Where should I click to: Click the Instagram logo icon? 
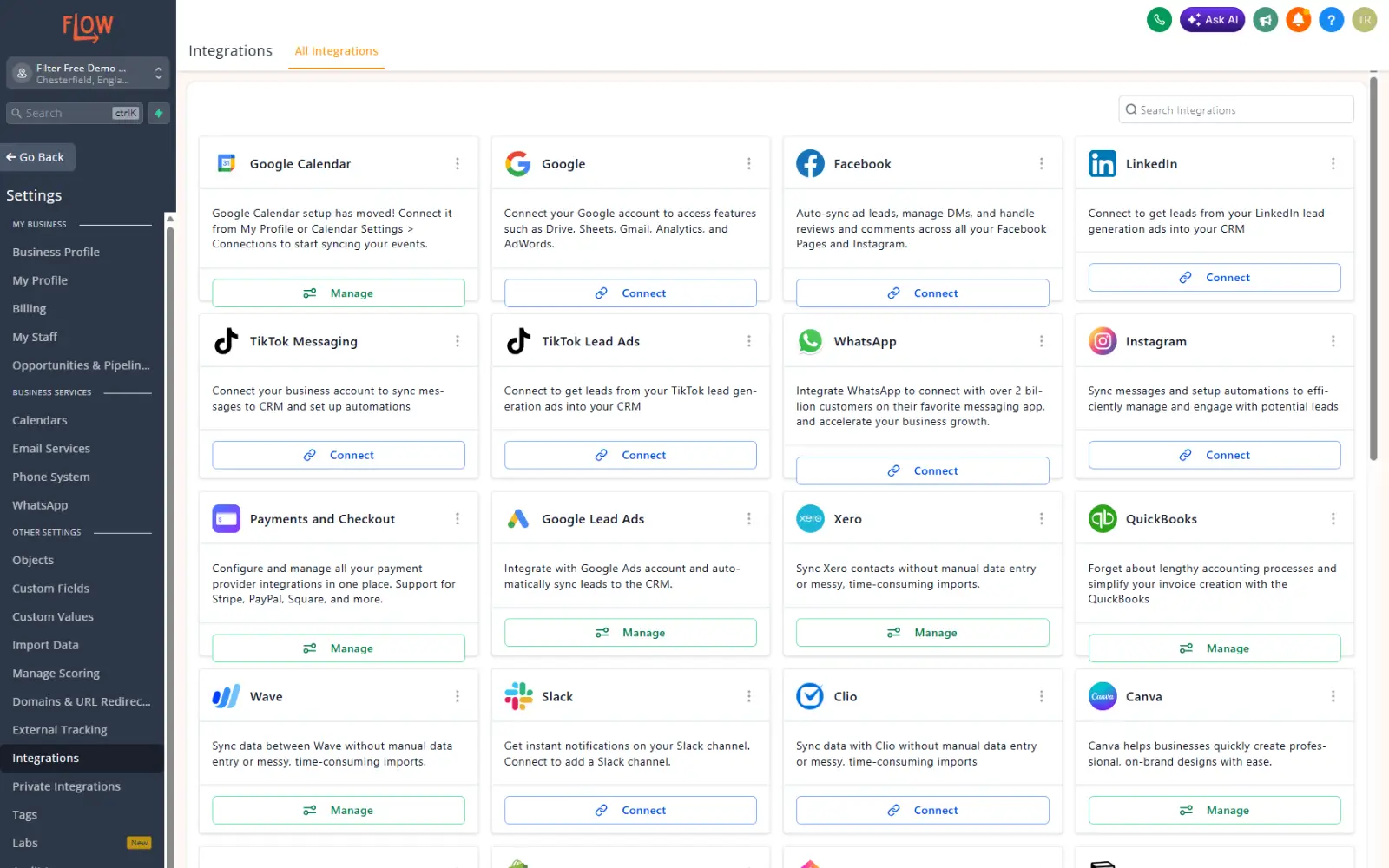coord(1103,341)
